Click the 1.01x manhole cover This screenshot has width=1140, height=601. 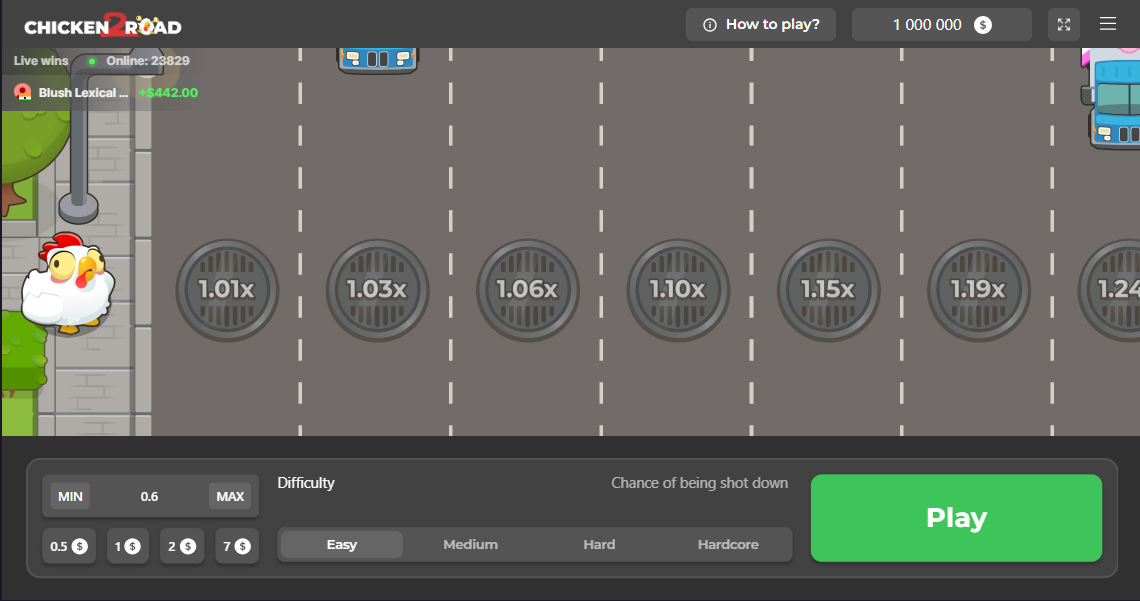coord(227,290)
